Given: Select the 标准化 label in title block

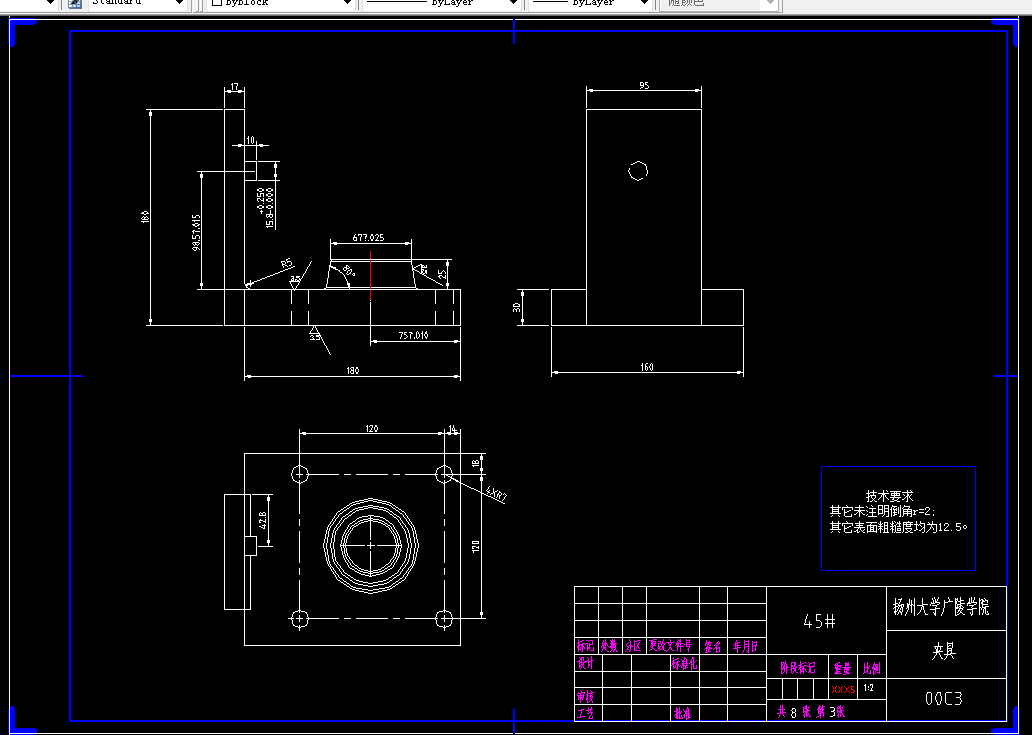Looking at the screenshot, I should tap(684, 664).
